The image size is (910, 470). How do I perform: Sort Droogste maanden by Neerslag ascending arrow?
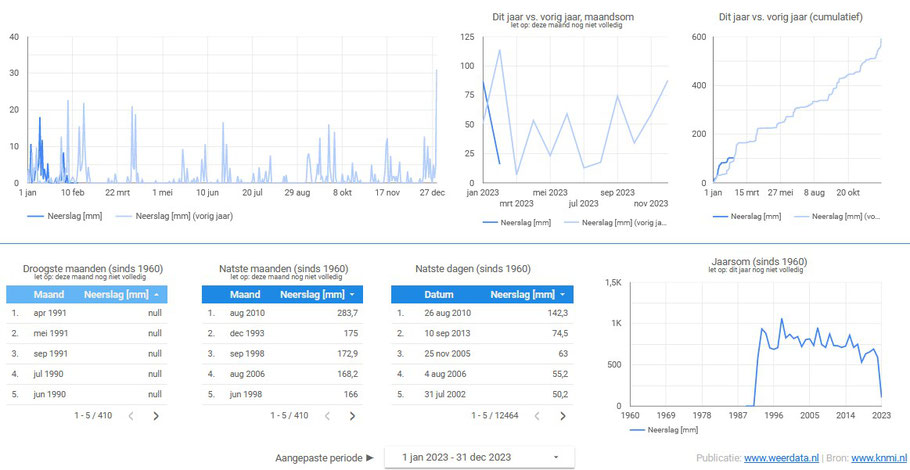157,295
